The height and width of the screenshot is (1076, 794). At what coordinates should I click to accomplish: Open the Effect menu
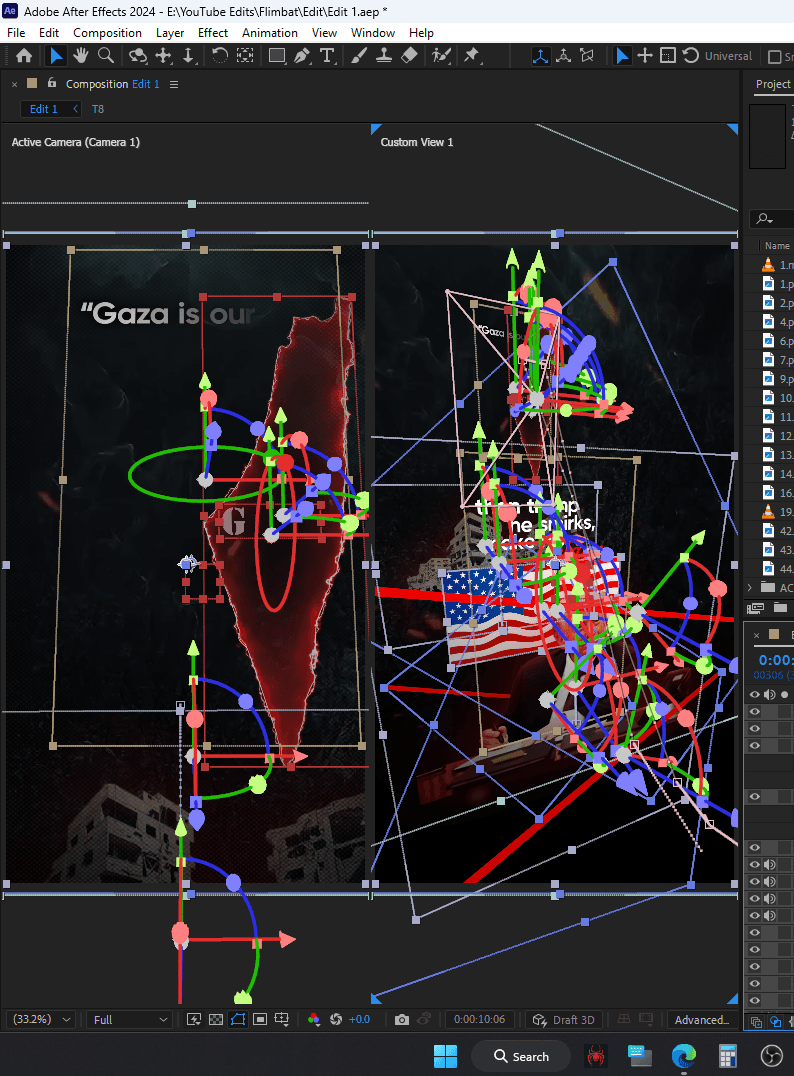pos(213,33)
